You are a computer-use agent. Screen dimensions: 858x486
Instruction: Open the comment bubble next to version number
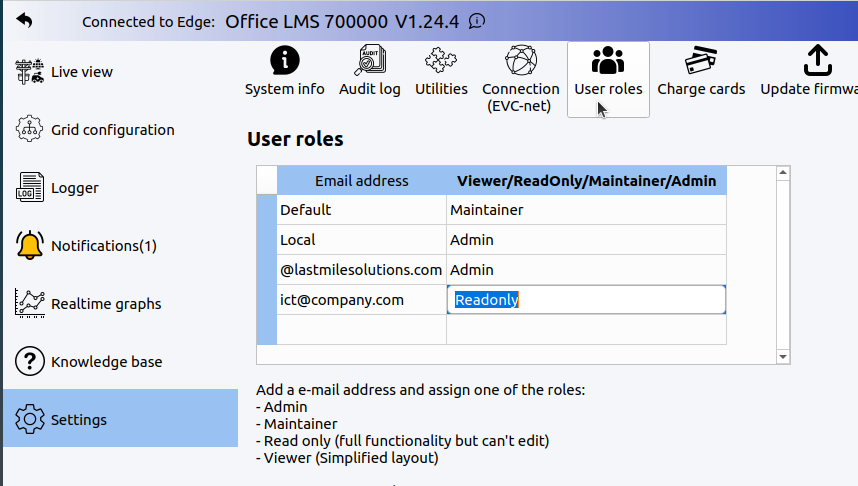[x=477, y=21]
